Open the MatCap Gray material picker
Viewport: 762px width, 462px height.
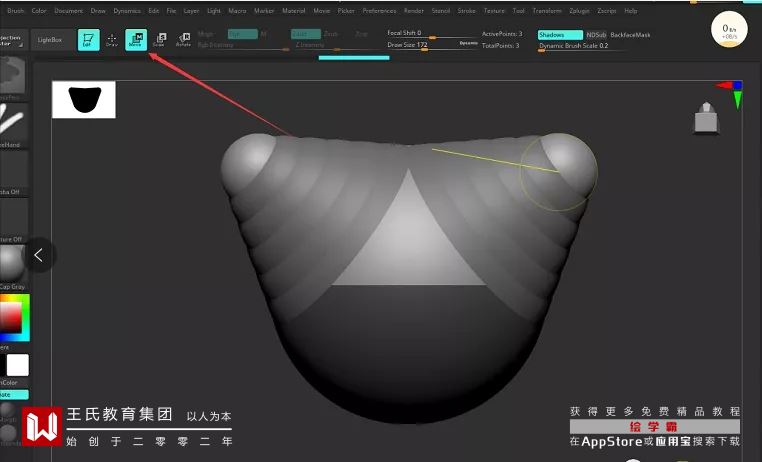tap(13, 268)
